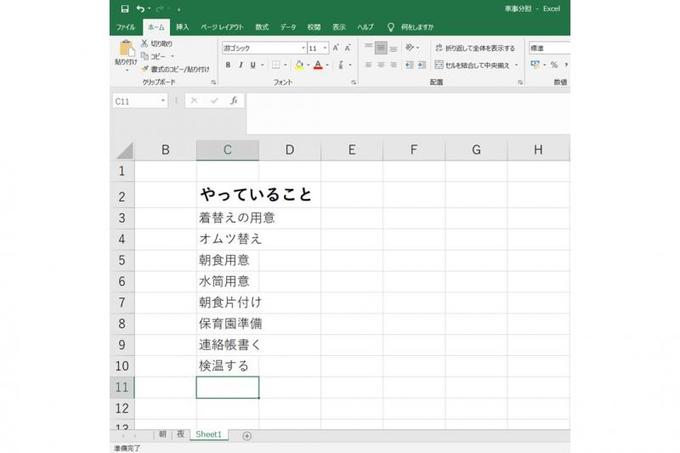Switch to the 夜 sheet tab
Screen dimensions: 680x453
(x=180, y=434)
